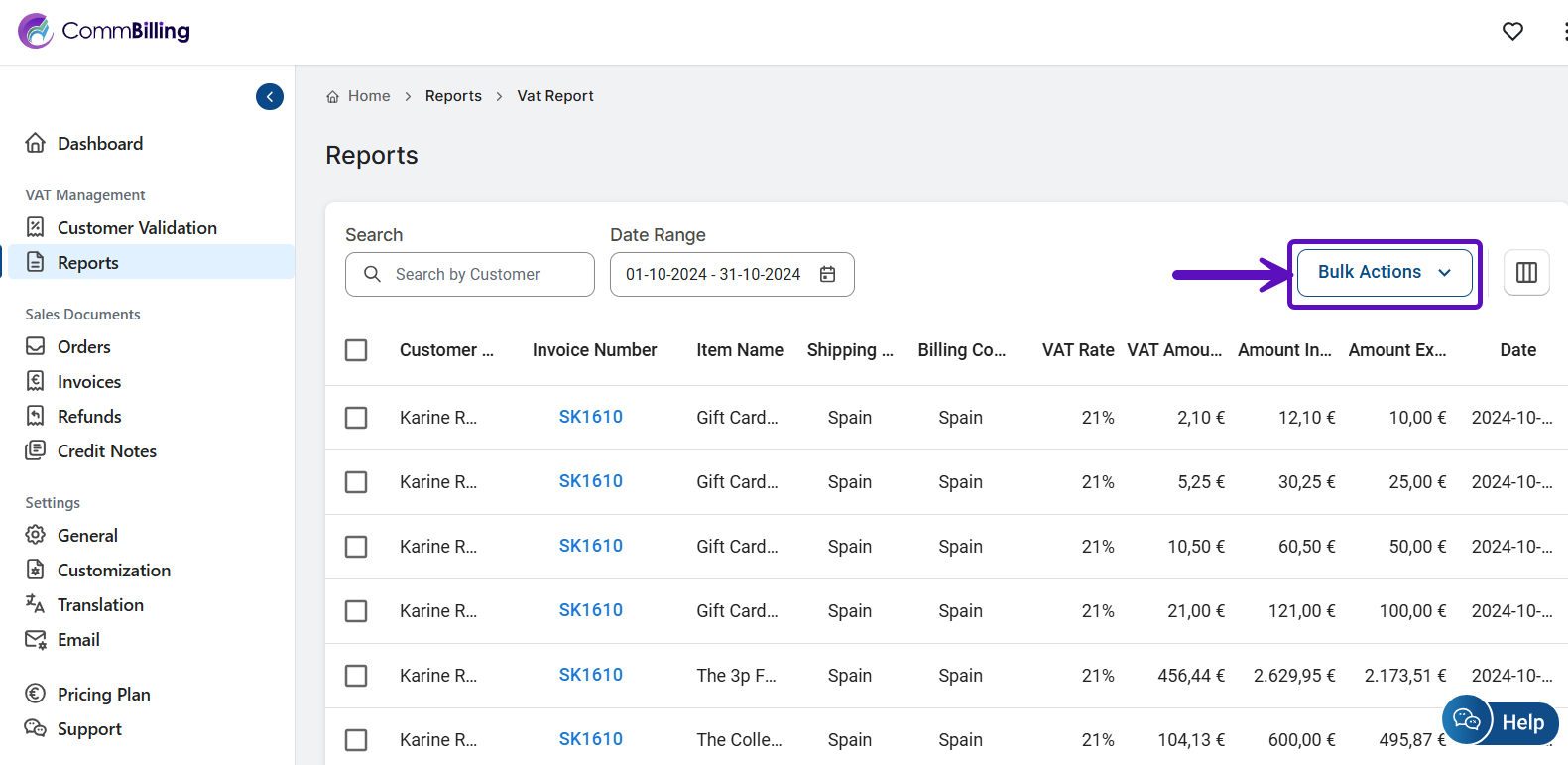This screenshot has width=1568, height=765.
Task: Open the top-right three-dot menu
Action: (x=1563, y=32)
